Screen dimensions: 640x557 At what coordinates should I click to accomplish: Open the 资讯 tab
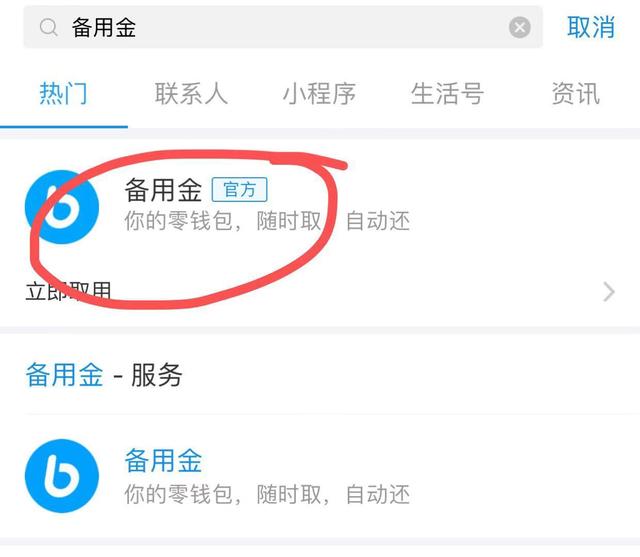(x=576, y=93)
